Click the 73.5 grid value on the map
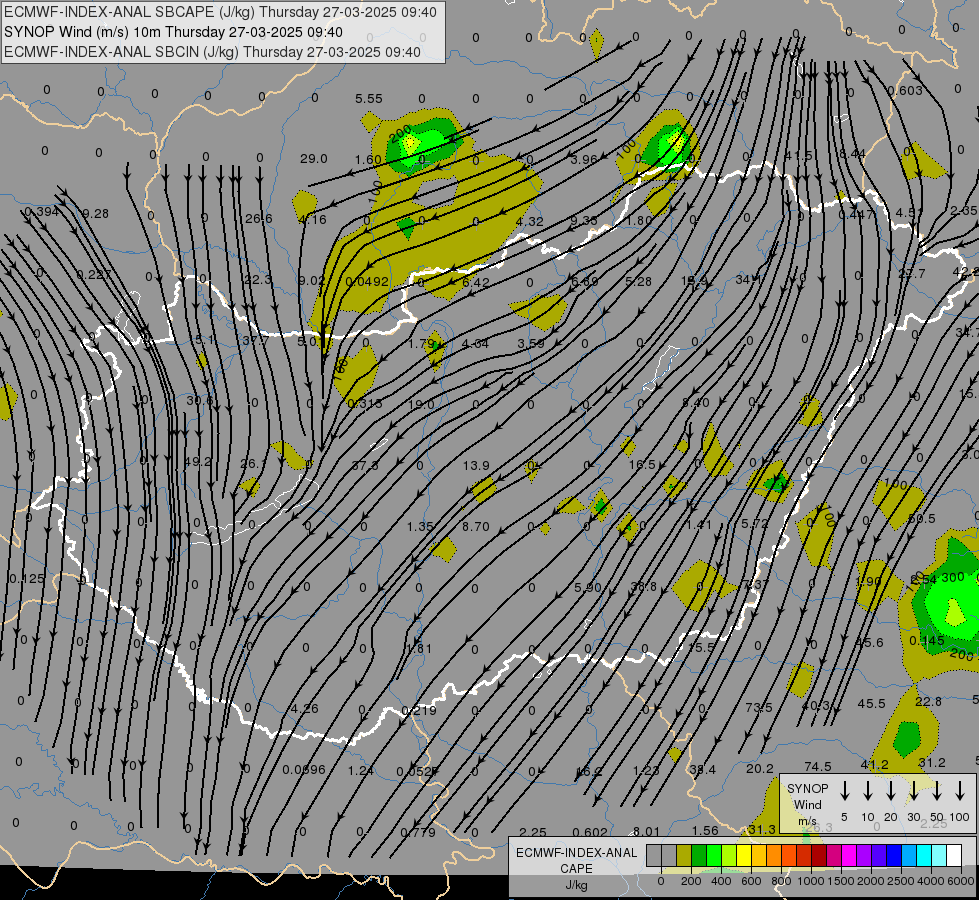 [x=759, y=707]
